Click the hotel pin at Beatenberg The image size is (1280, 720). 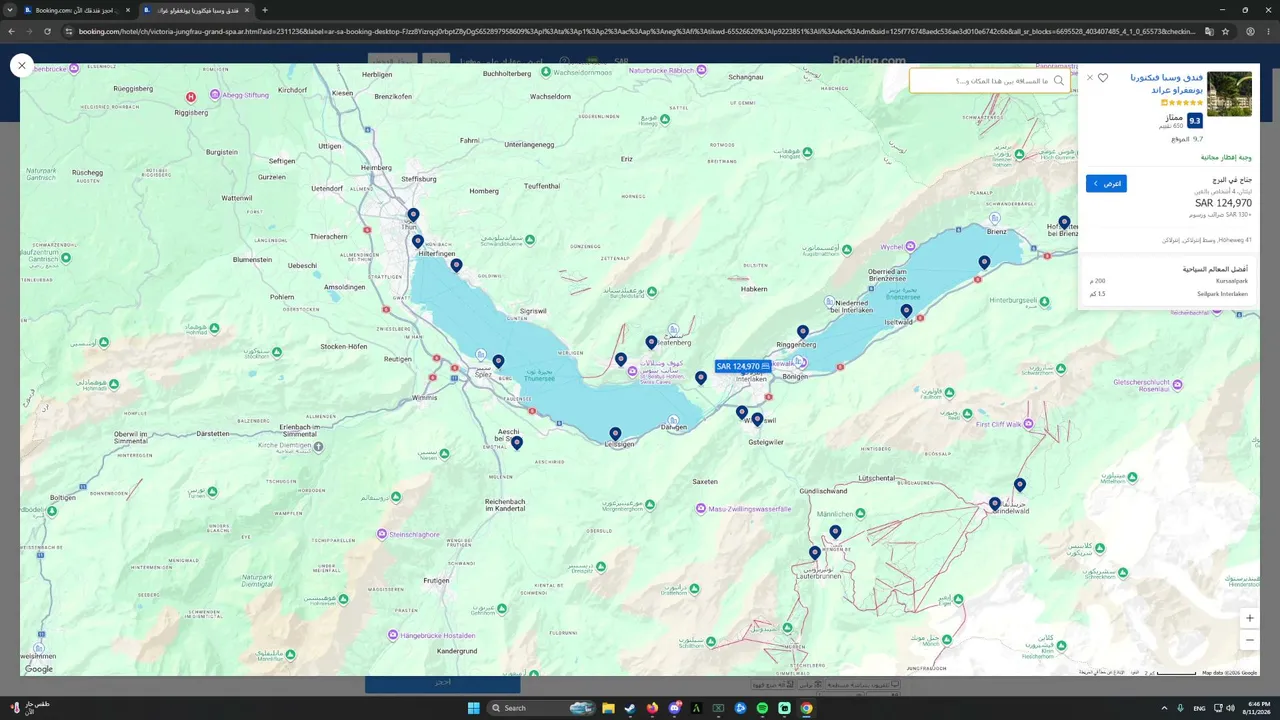click(x=651, y=342)
